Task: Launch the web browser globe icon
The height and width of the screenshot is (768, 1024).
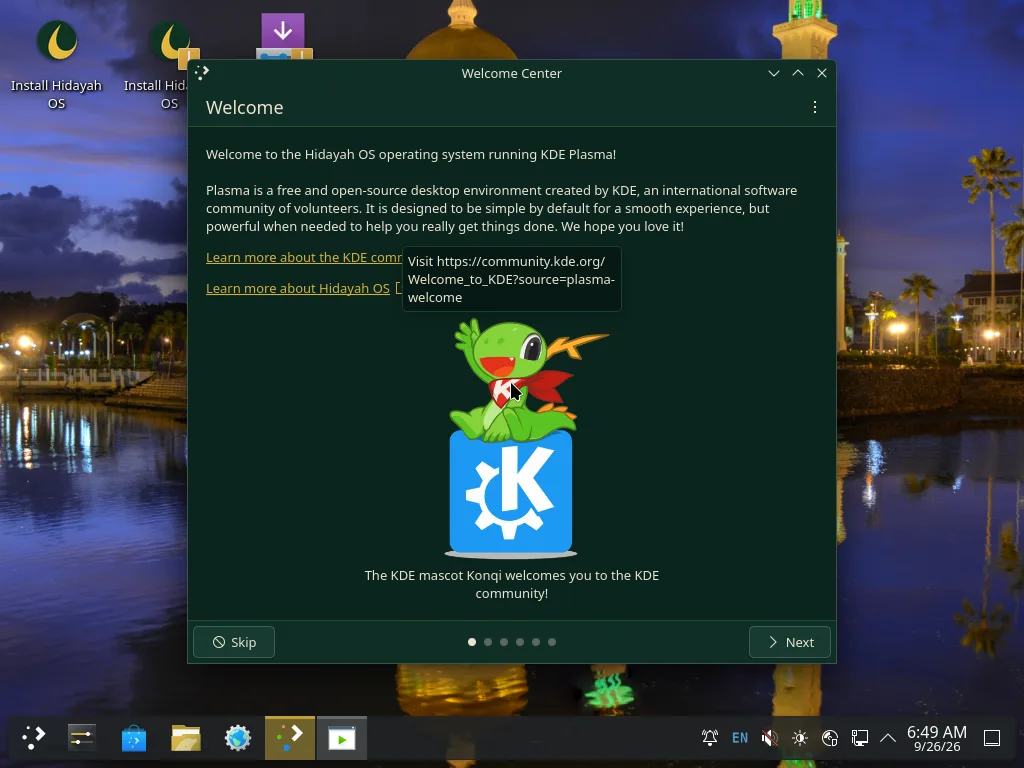Action: click(x=238, y=738)
